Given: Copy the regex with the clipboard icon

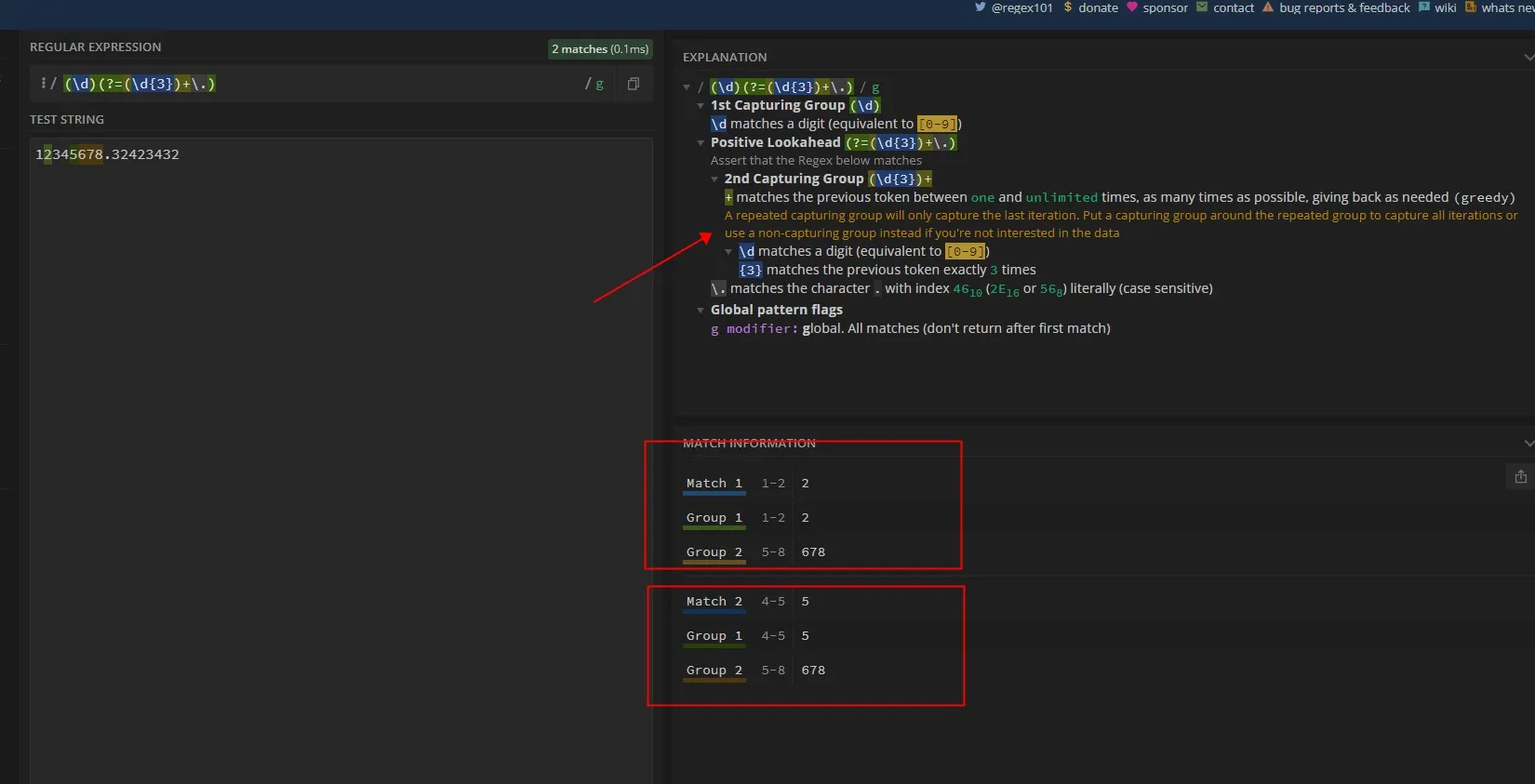Looking at the screenshot, I should (x=634, y=84).
